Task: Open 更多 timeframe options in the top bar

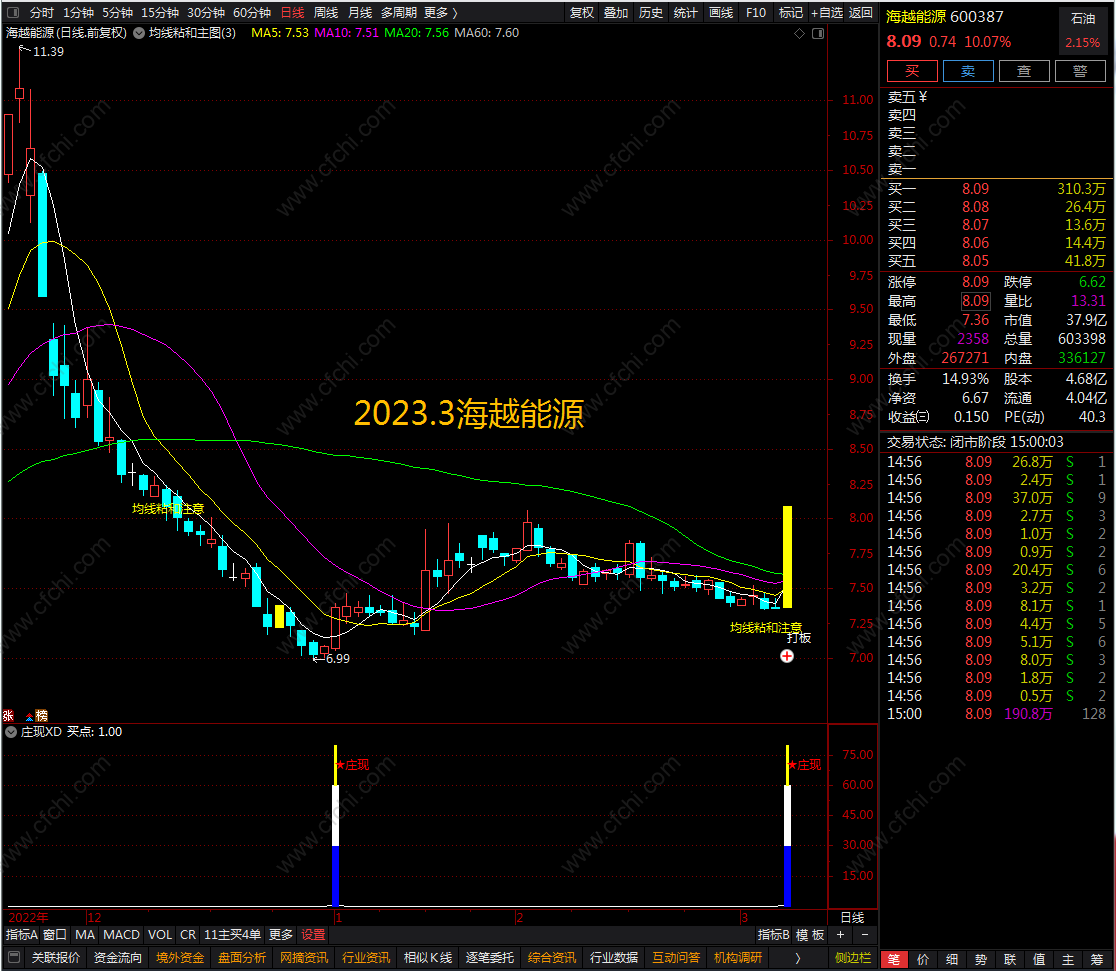Action: [x=440, y=13]
